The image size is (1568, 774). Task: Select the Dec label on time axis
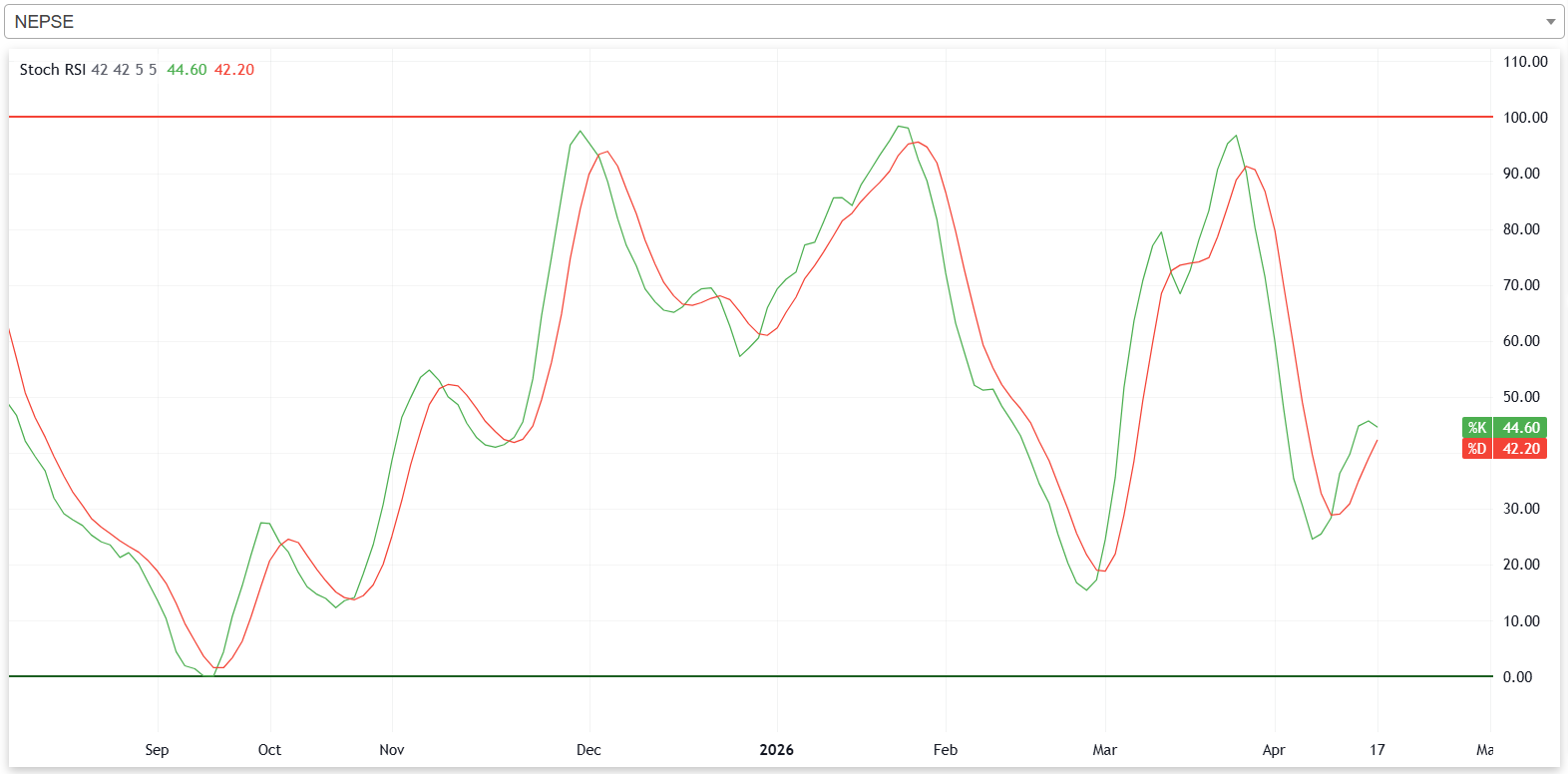pyautogui.click(x=588, y=750)
